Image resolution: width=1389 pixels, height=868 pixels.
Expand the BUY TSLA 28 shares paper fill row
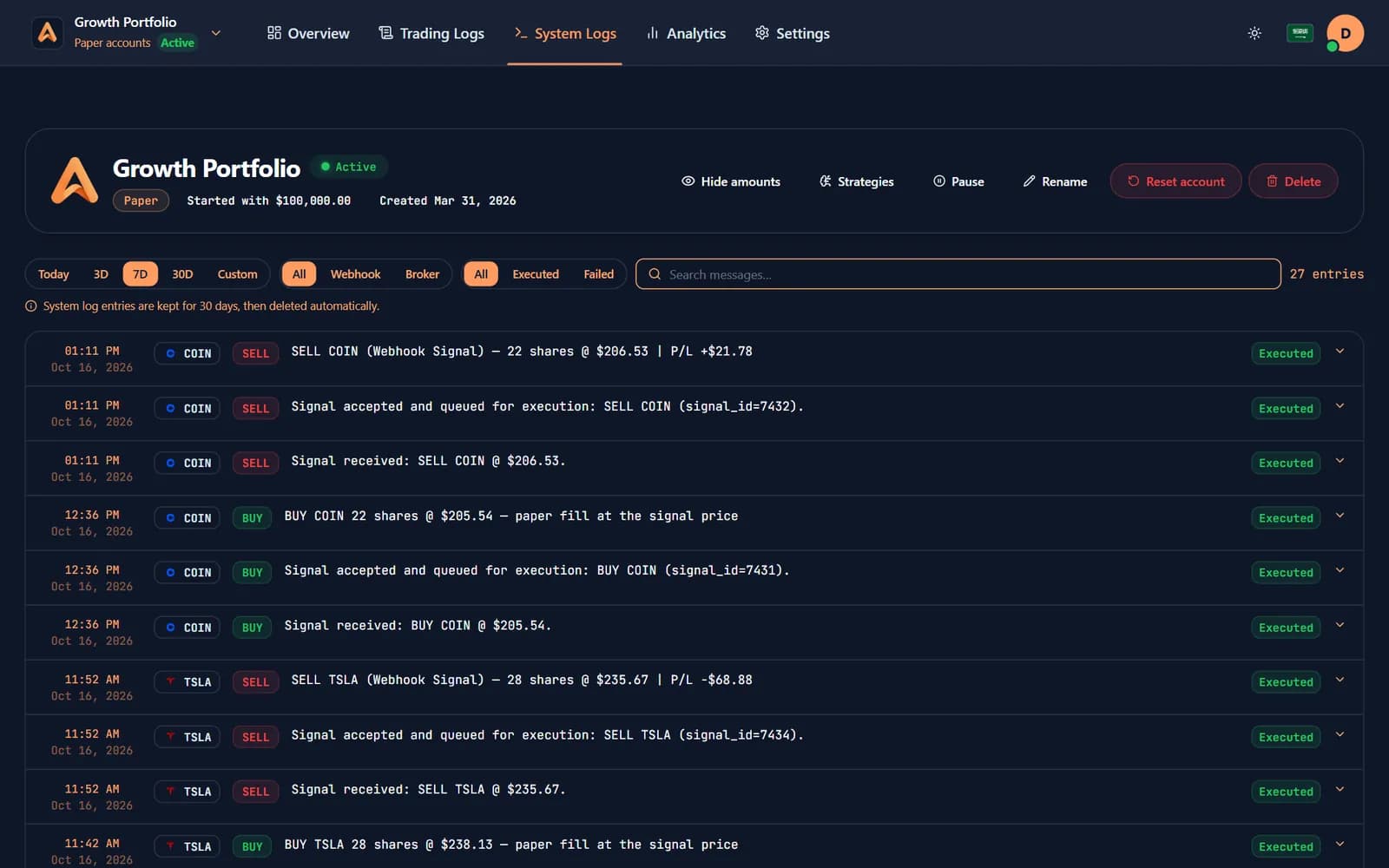1340,844
